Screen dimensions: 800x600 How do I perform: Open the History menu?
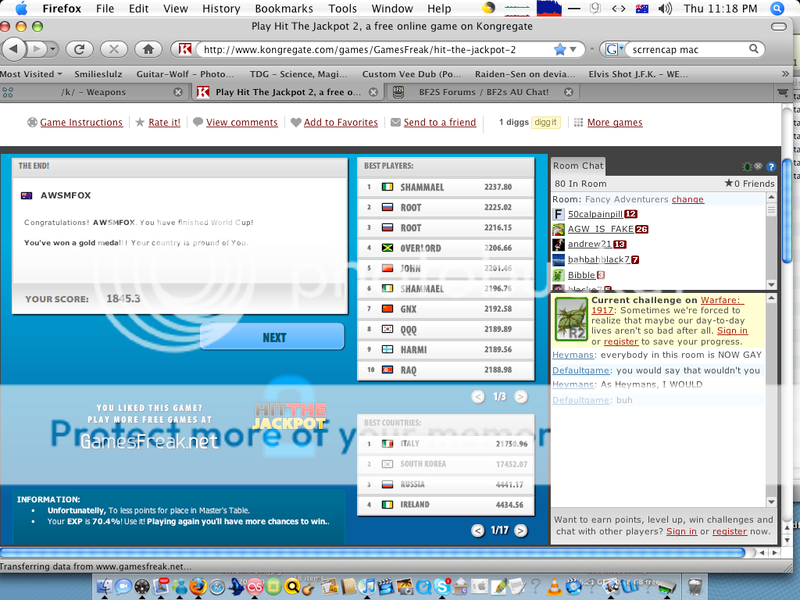tap(221, 8)
